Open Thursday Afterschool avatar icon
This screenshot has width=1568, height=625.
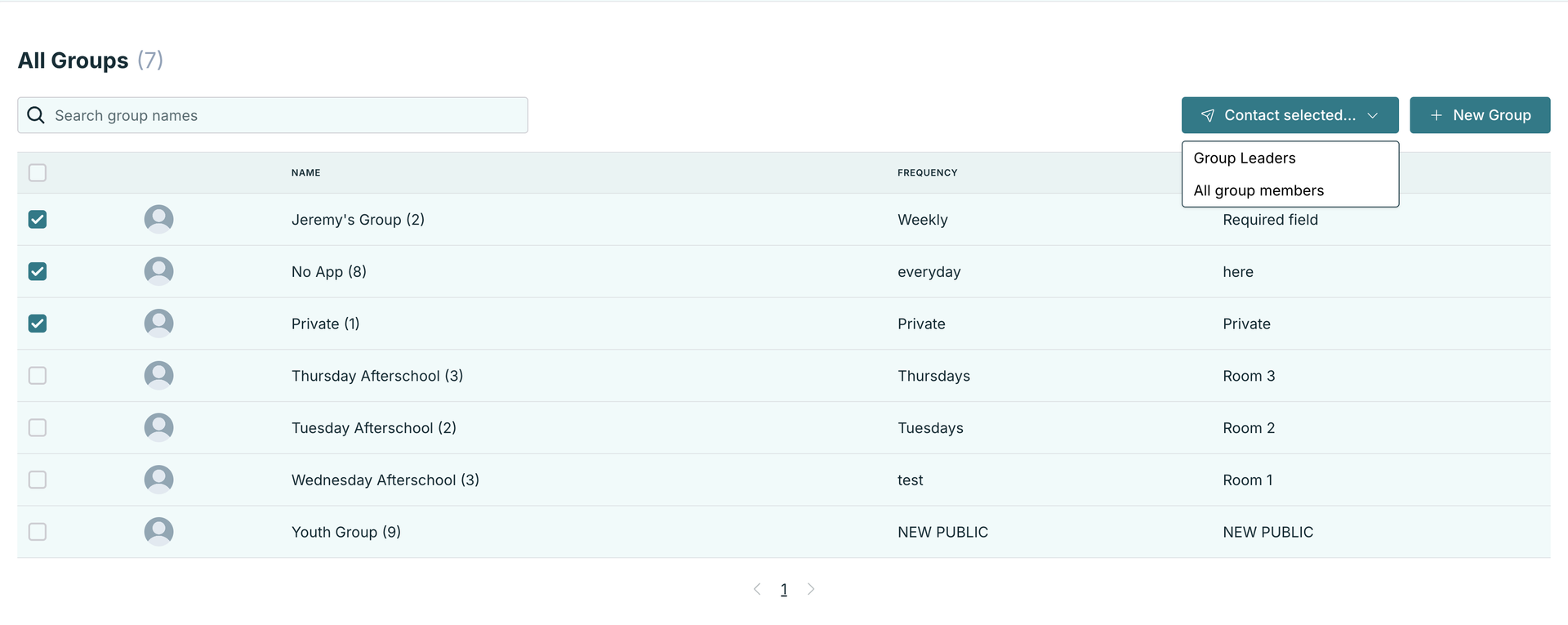click(159, 376)
